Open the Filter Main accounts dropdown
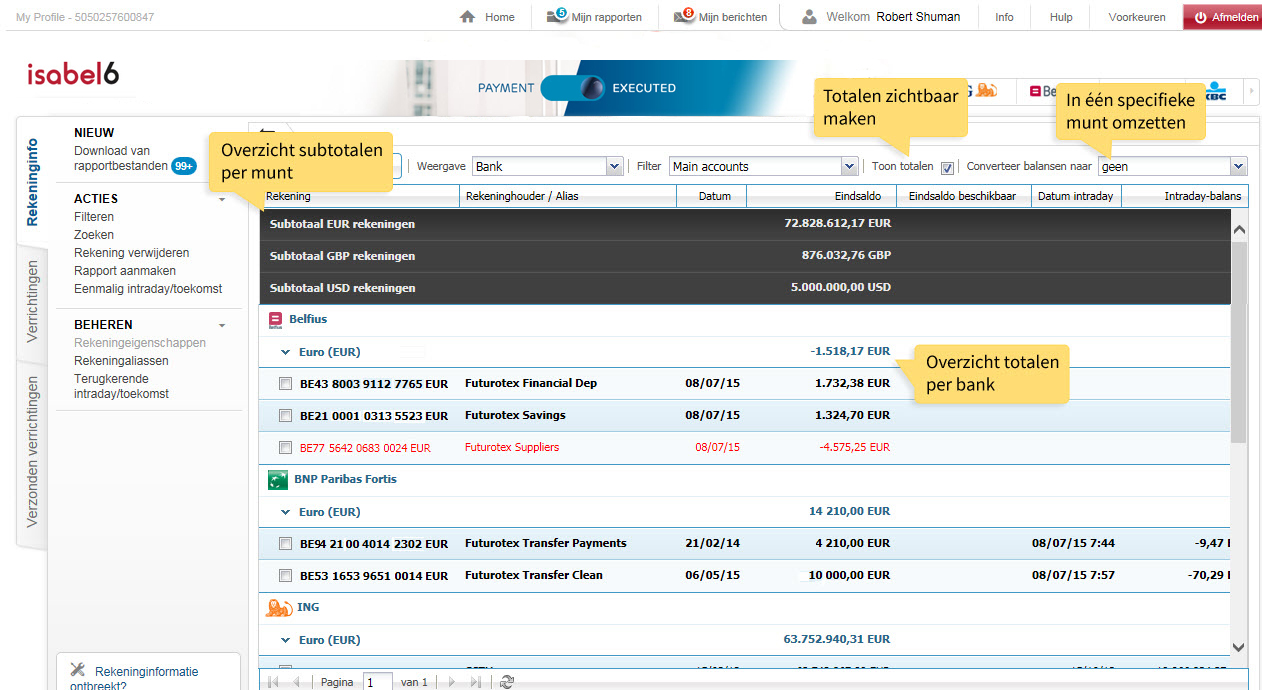This screenshot has width=1262, height=690. [849, 167]
